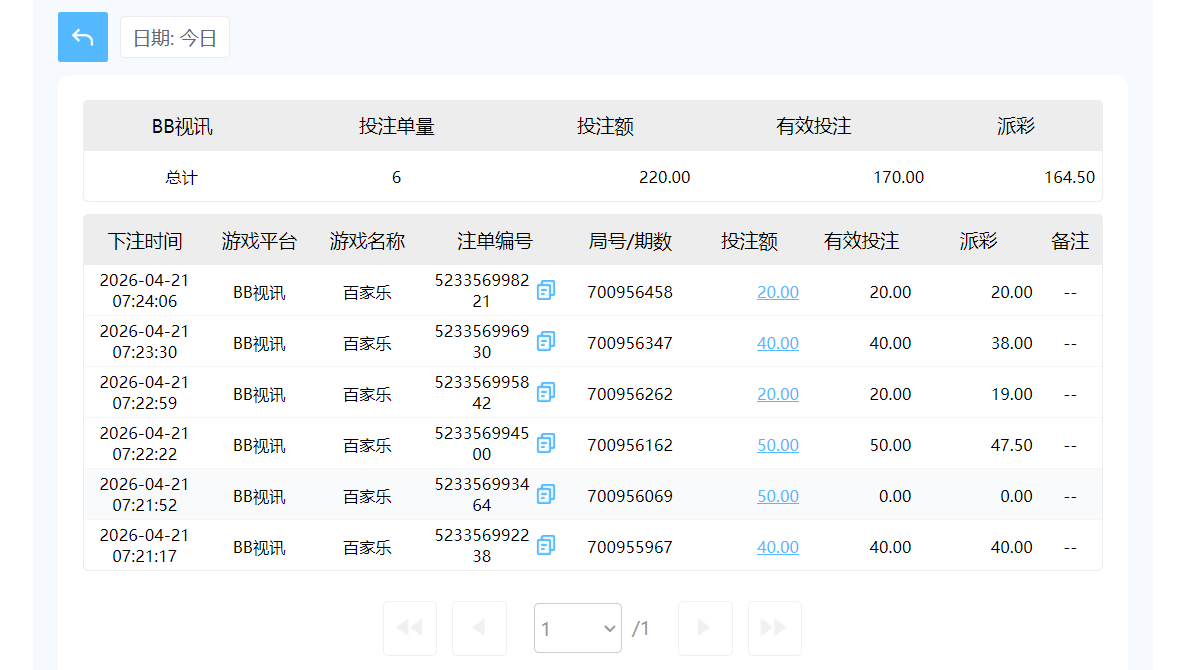This screenshot has width=1192, height=670.
Task: Select bet time 2026-04-21 07:21:52
Action: [144, 494]
